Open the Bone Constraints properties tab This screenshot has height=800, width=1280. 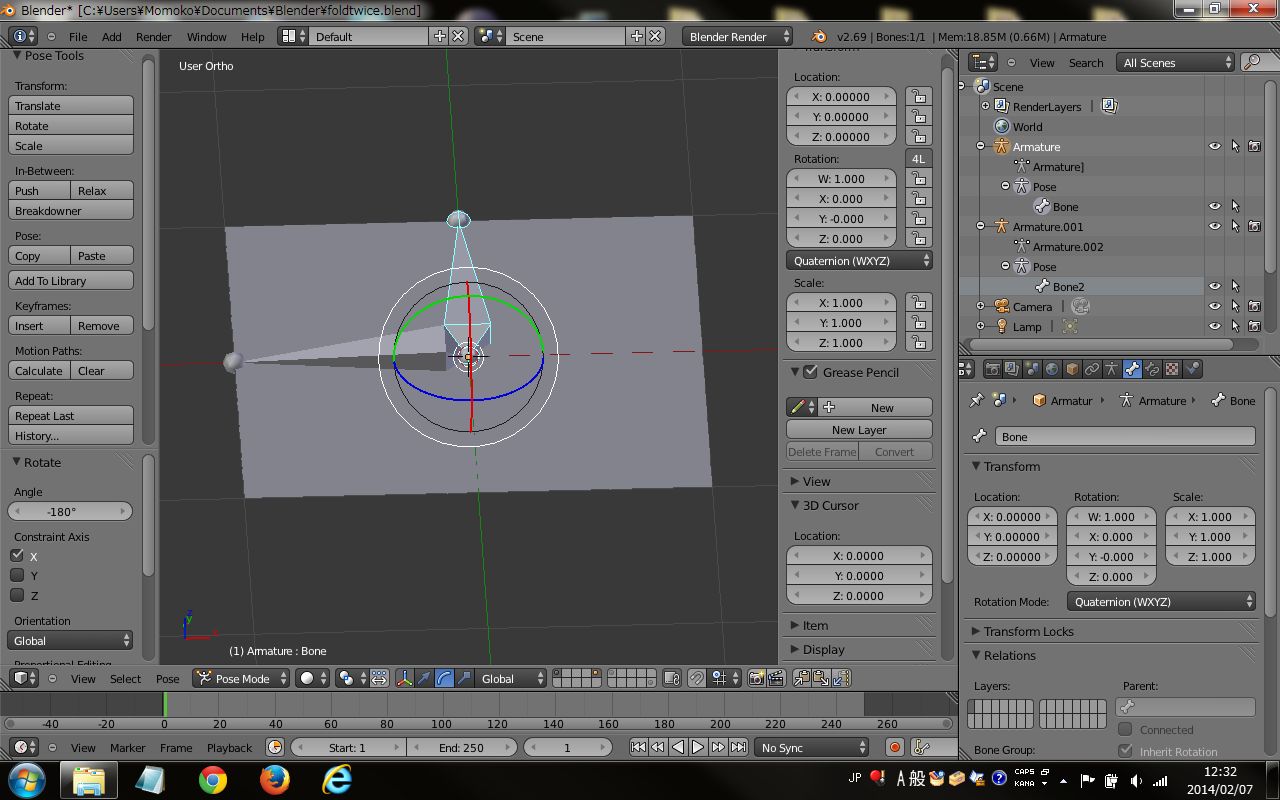click(1152, 369)
